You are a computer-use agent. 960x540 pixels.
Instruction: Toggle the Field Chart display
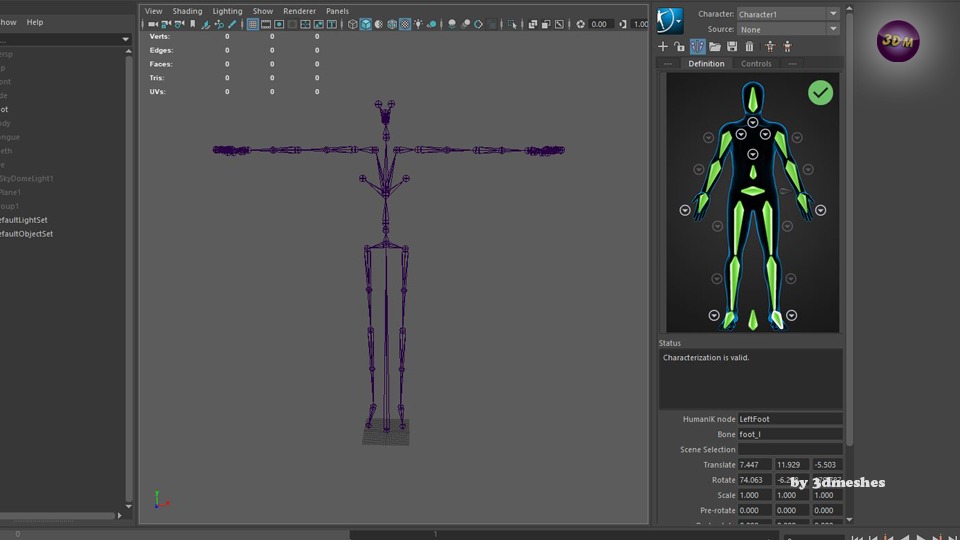(306, 24)
